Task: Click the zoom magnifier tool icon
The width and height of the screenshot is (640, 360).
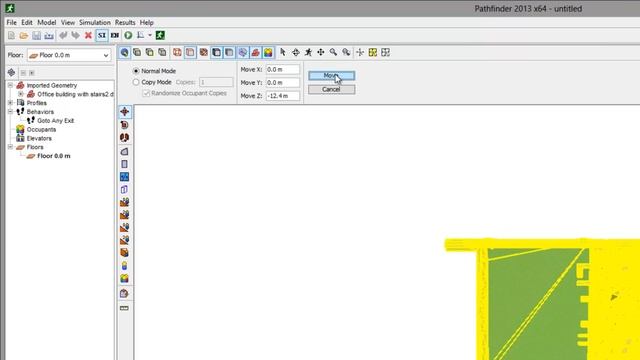Action: click(x=333, y=52)
